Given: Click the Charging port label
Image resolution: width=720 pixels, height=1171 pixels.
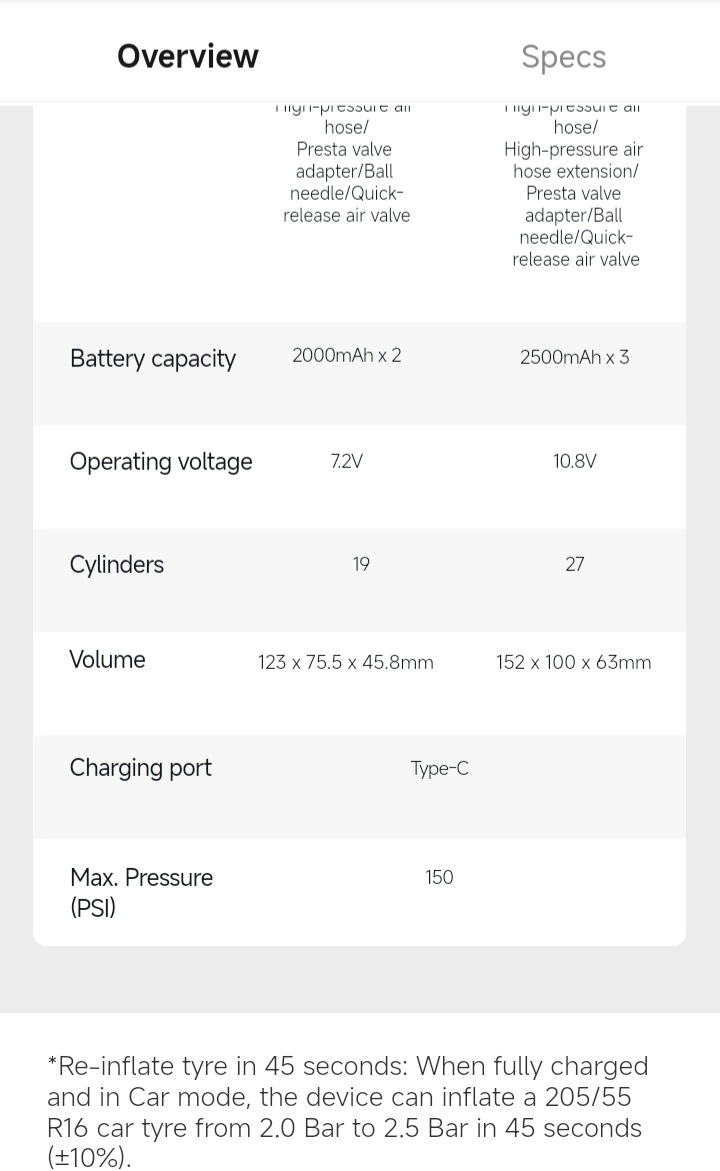Looking at the screenshot, I should click(140, 767).
